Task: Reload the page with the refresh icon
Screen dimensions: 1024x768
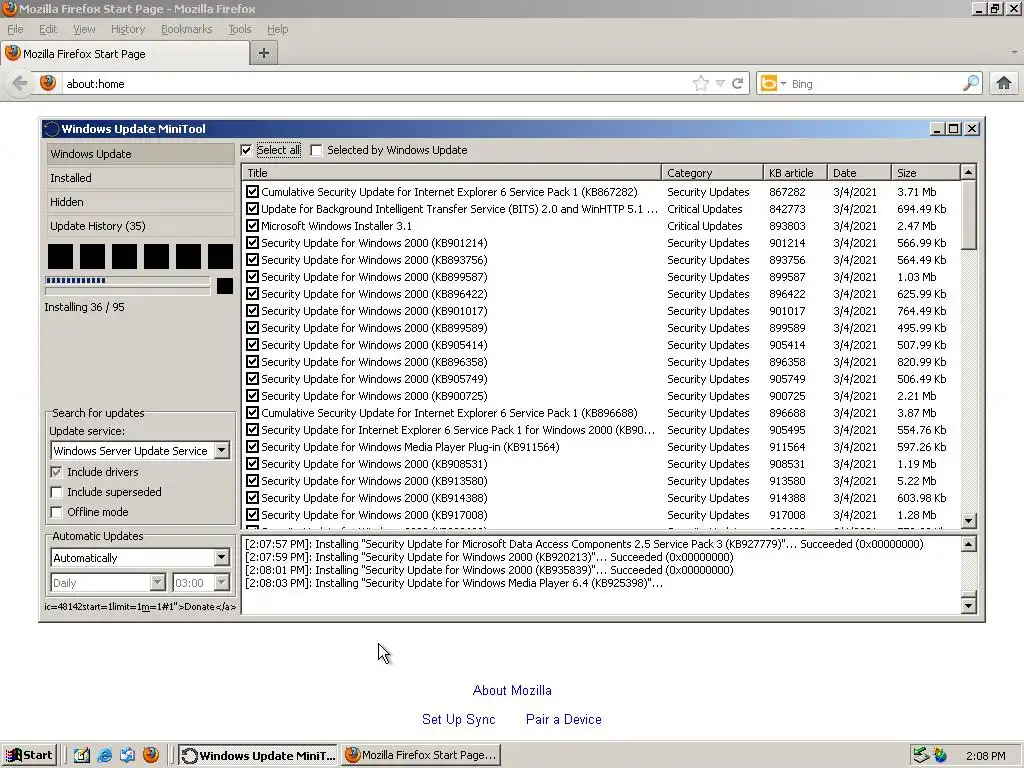Action: (x=737, y=84)
